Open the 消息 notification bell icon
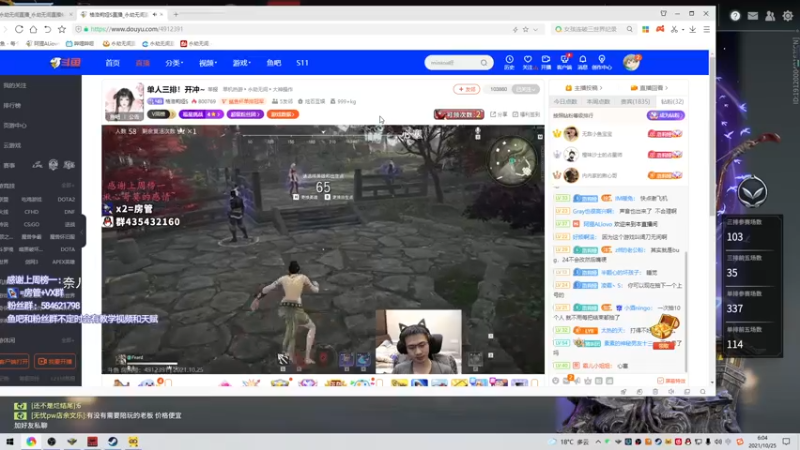The height and width of the screenshot is (450, 800). (583, 62)
